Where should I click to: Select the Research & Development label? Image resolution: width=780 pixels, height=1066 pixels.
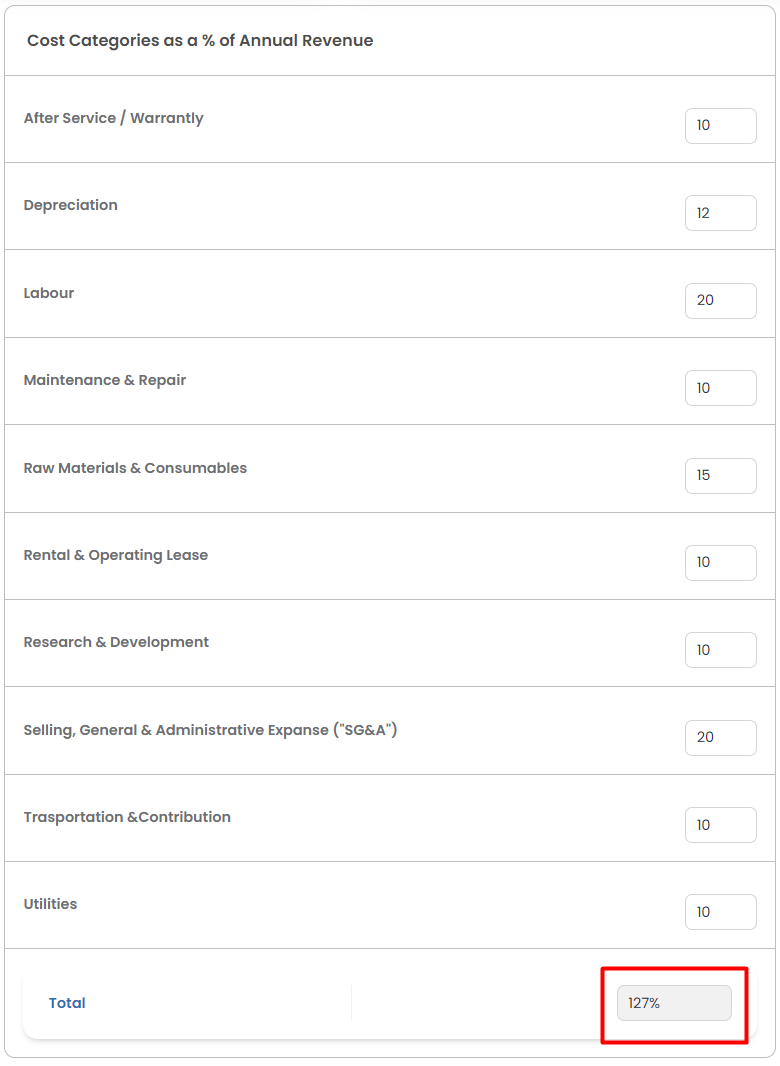point(116,642)
